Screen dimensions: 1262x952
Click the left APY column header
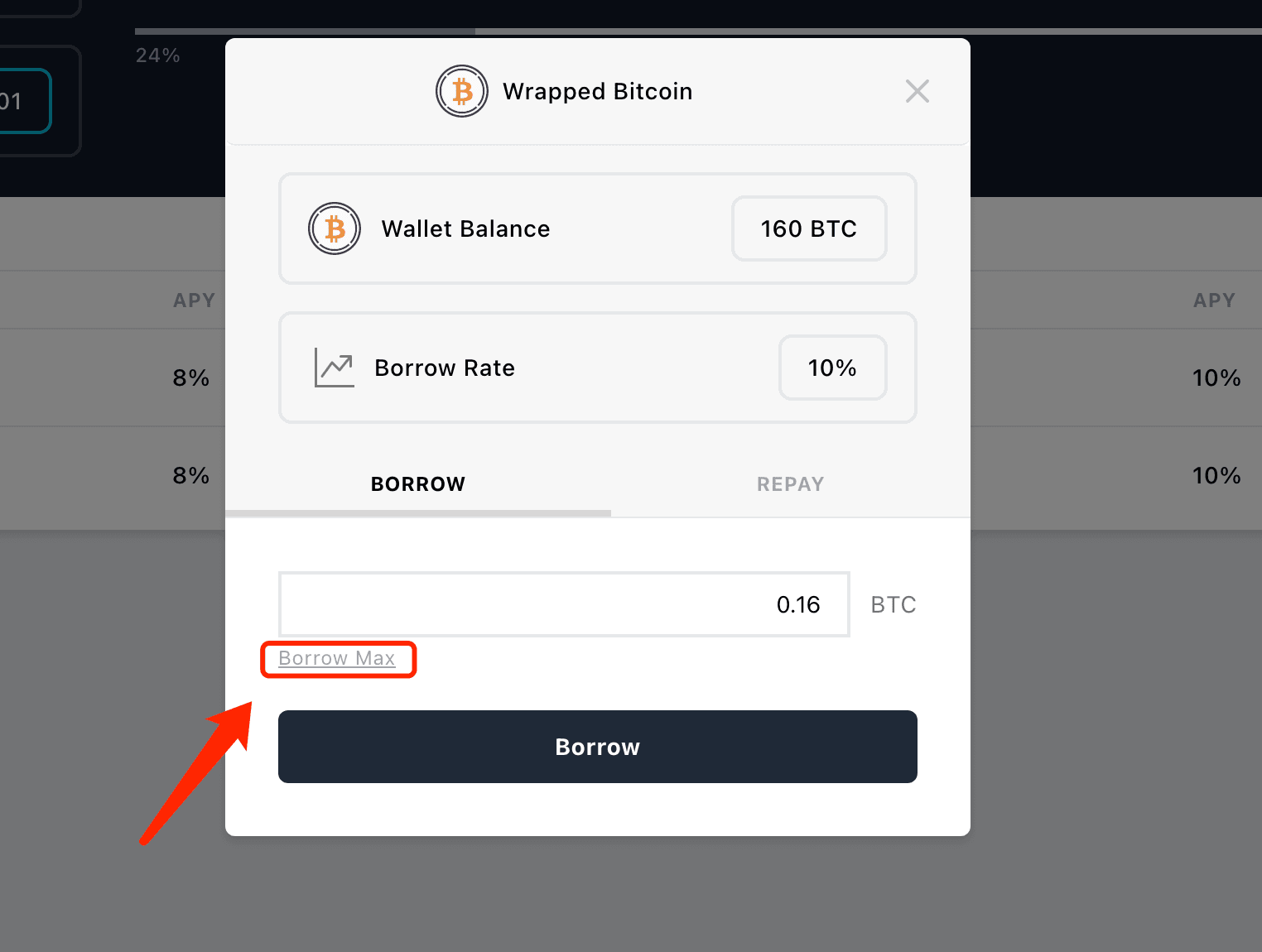[x=194, y=301]
